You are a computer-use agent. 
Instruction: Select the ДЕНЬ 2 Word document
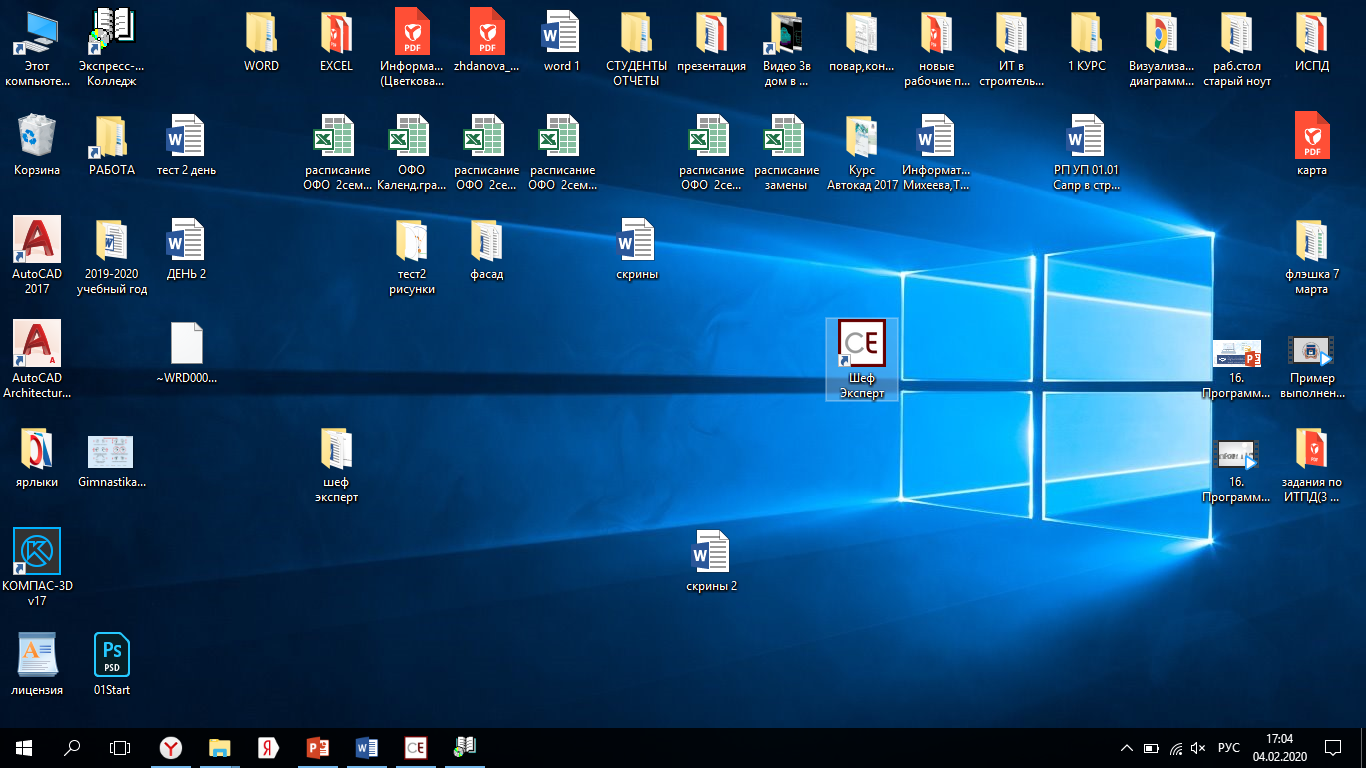click(x=187, y=250)
